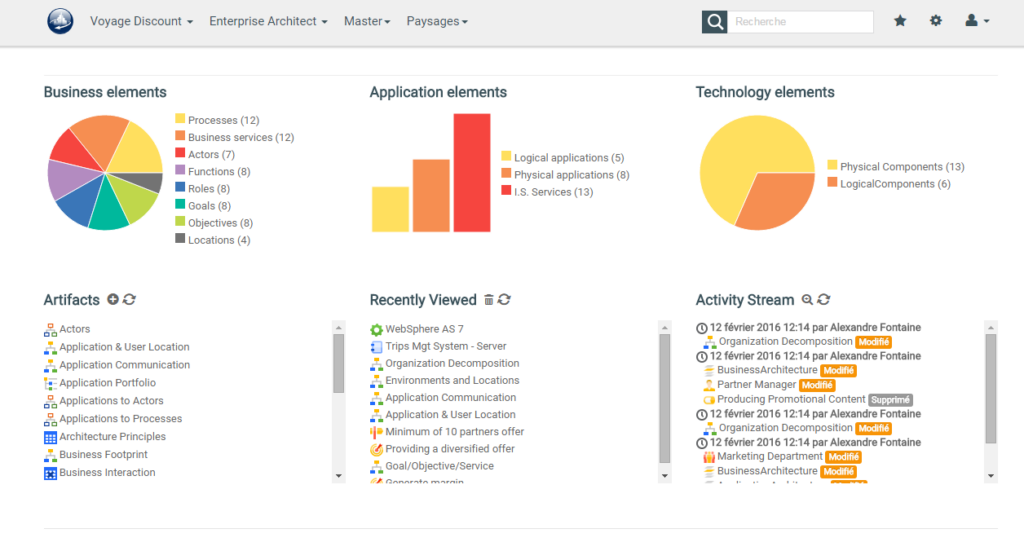This screenshot has width=1024, height=542.
Task: Open the Enterprise Architect dropdown
Action: pyautogui.click(x=268, y=21)
